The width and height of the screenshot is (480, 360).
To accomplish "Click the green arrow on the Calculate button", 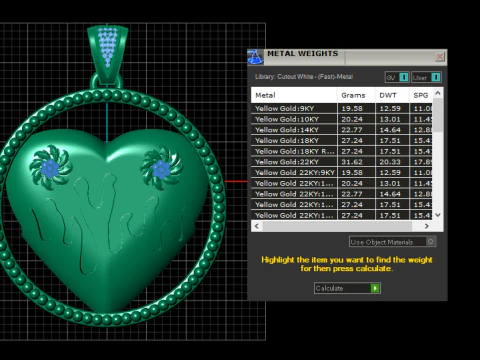I will click(375, 288).
